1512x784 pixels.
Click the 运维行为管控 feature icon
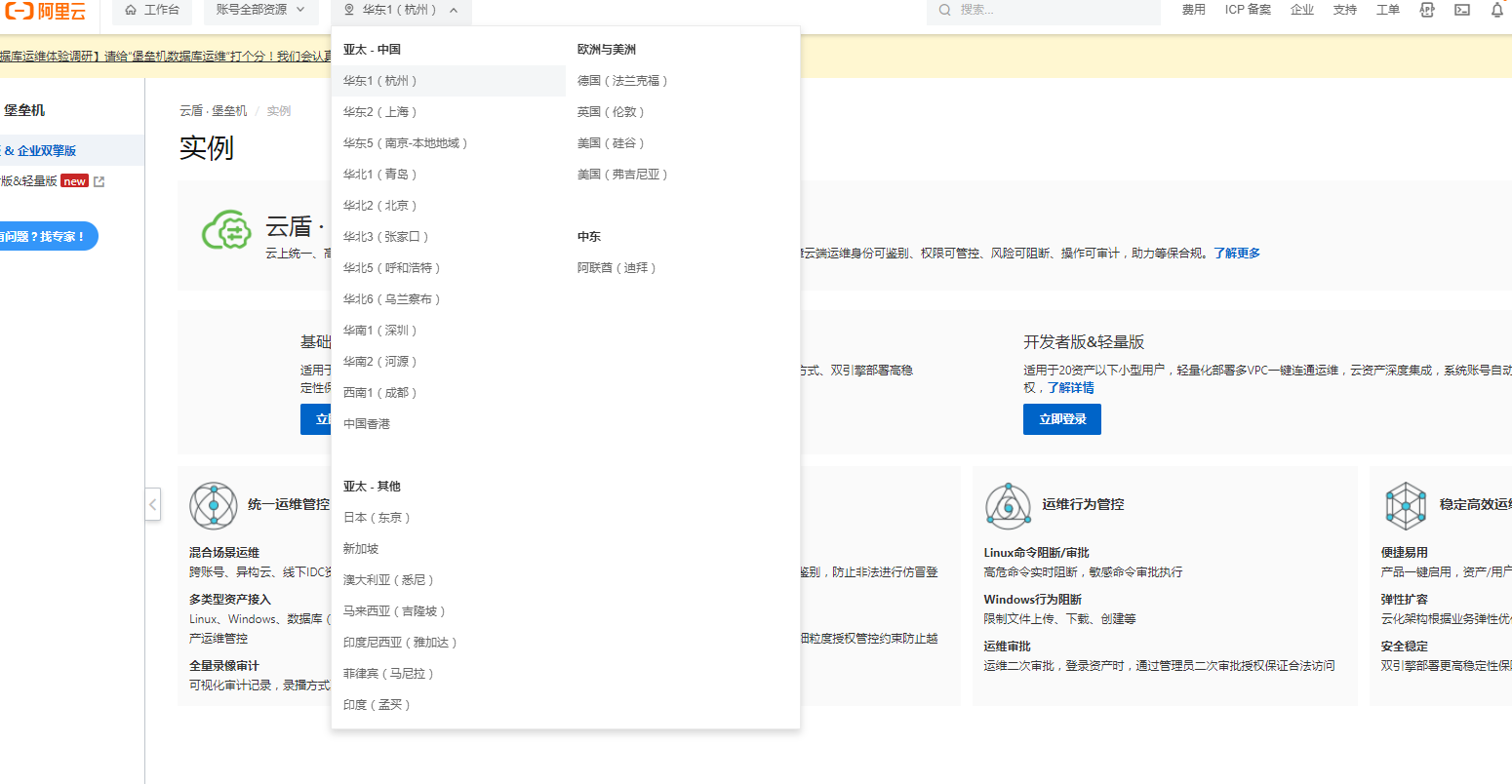(1008, 505)
